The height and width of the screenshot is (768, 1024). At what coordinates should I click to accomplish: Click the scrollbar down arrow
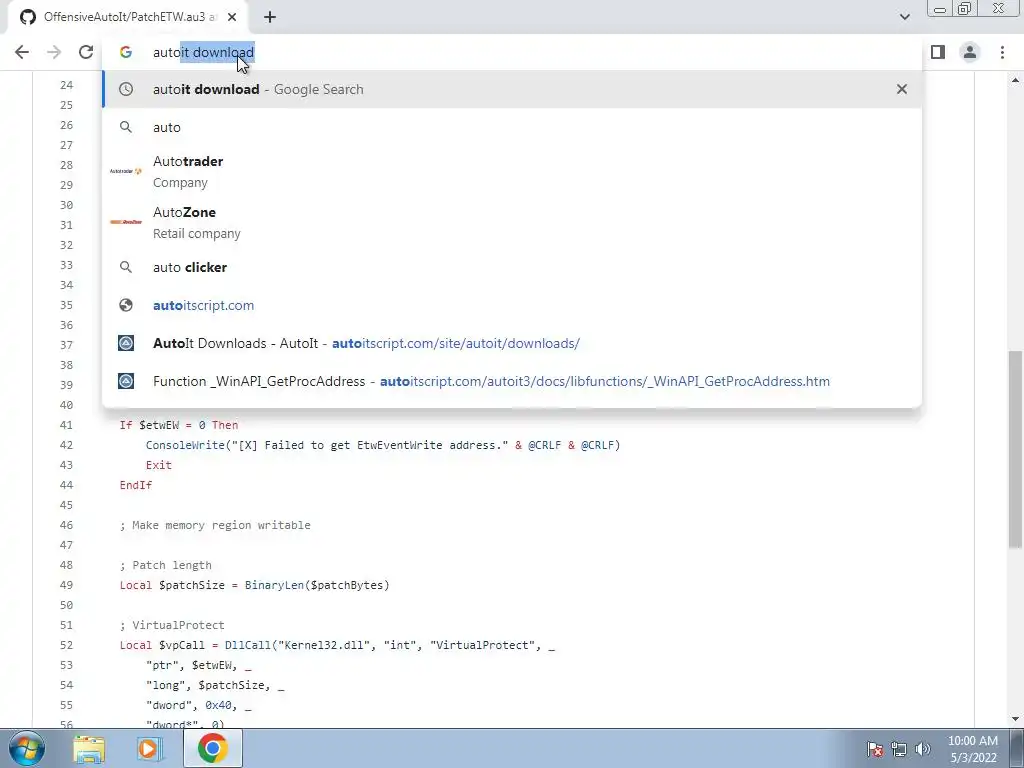[1014, 718]
